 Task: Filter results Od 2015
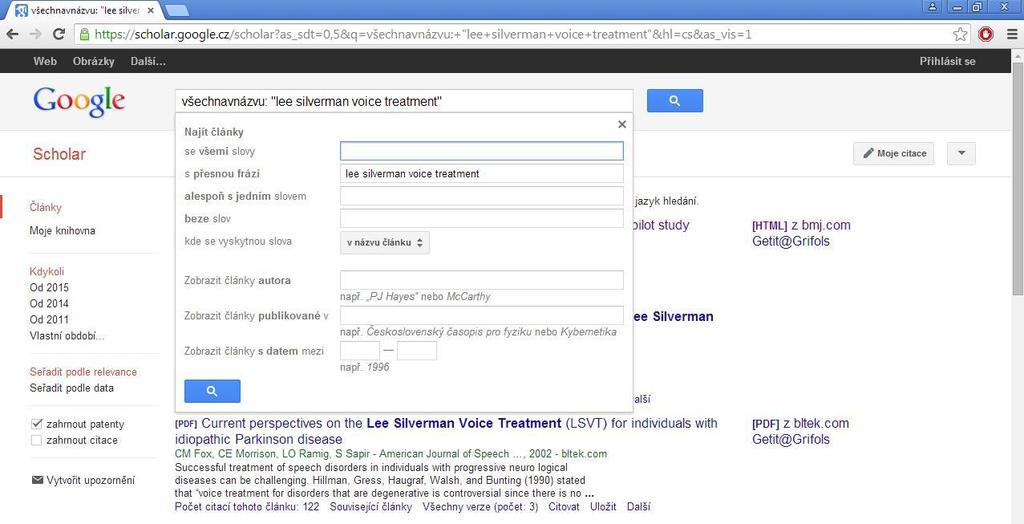[x=49, y=287]
